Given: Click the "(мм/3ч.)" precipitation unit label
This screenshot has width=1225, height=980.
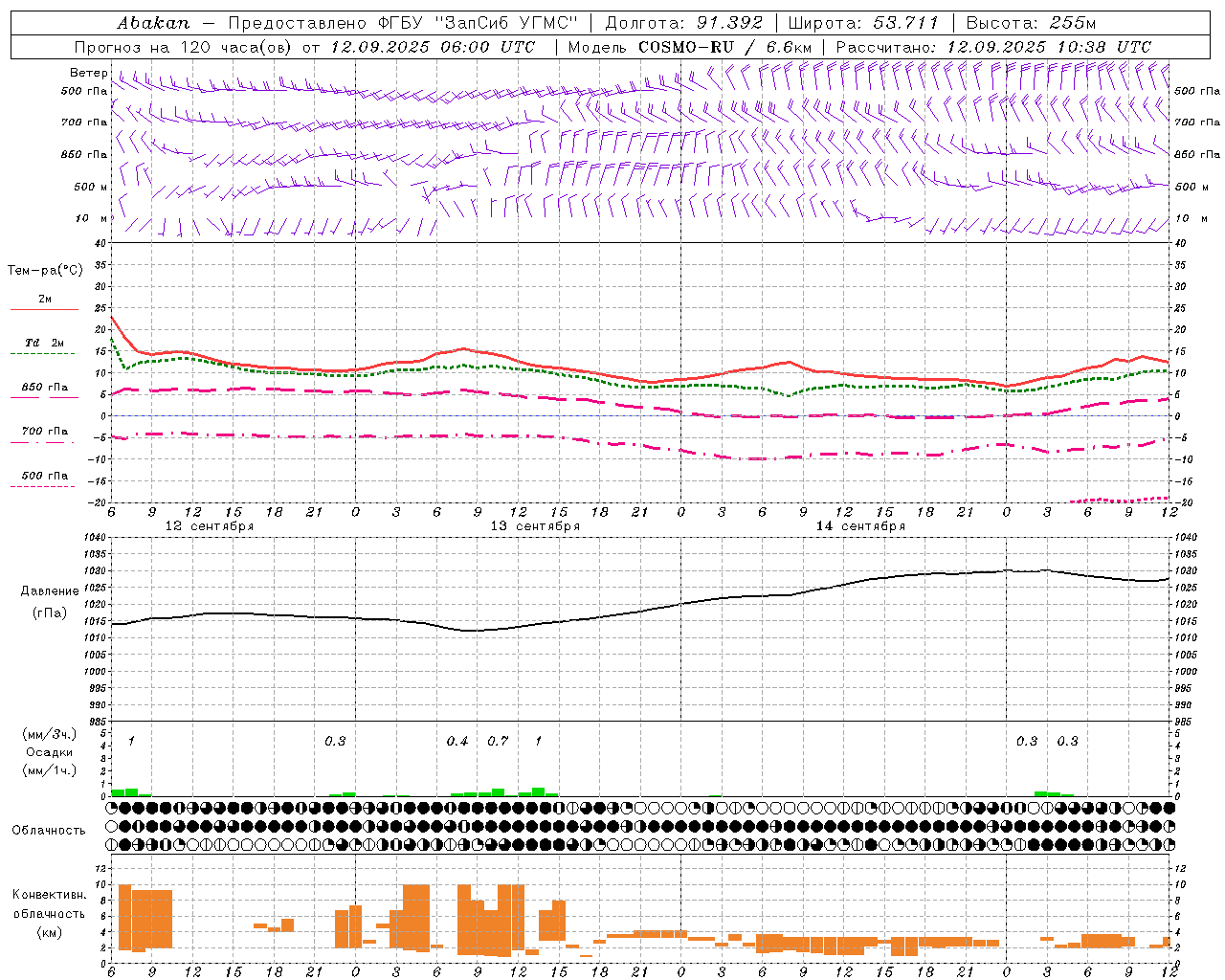Looking at the screenshot, I should click(x=50, y=734).
